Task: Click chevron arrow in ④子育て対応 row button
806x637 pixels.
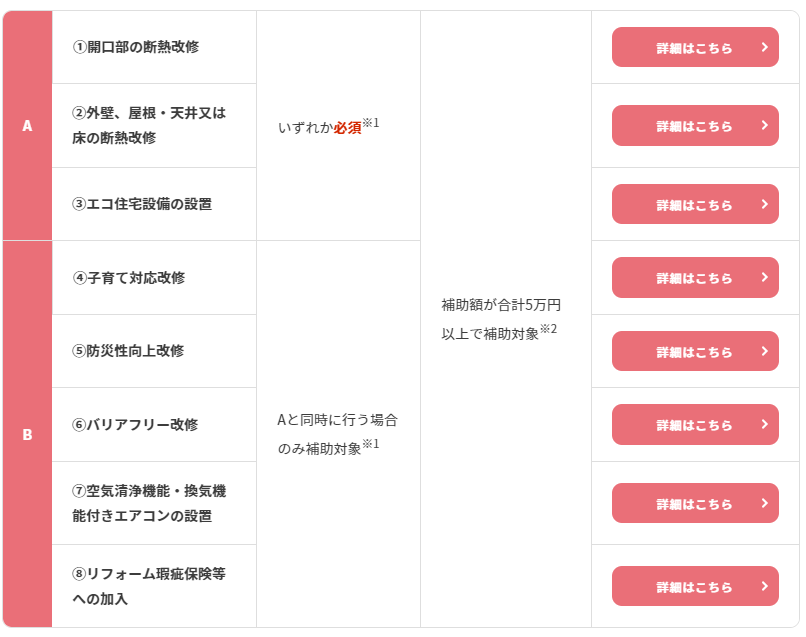Action: (764, 277)
